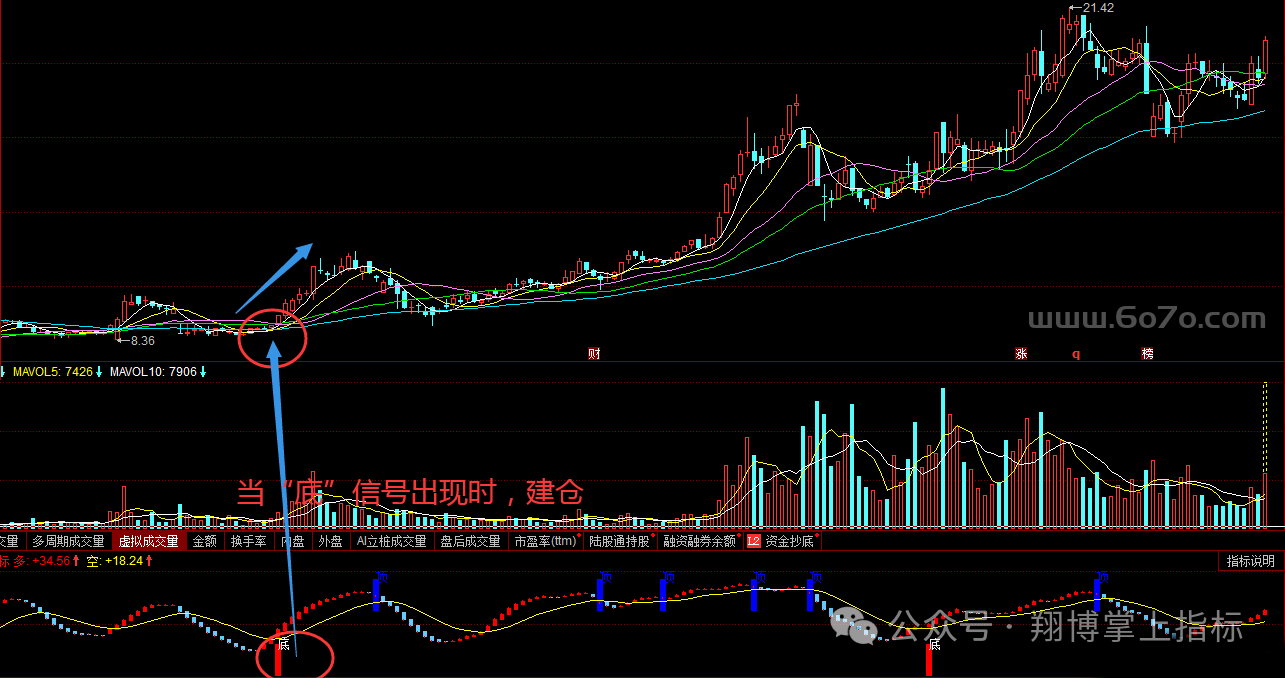Click the L2 badge on 资金抄底

[x=754, y=541]
